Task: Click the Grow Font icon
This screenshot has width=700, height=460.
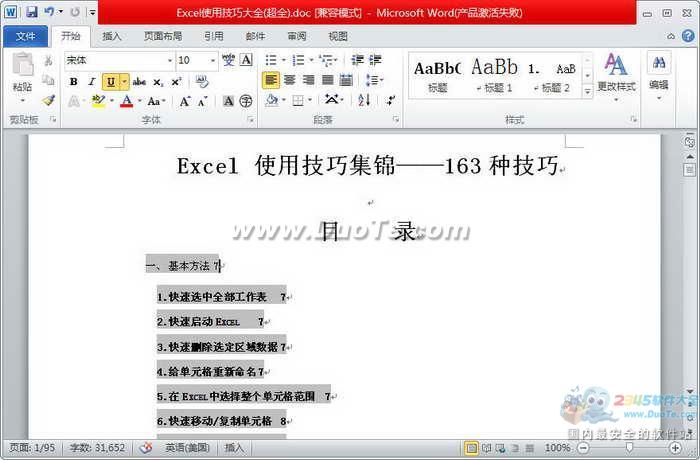Action: coord(184,101)
